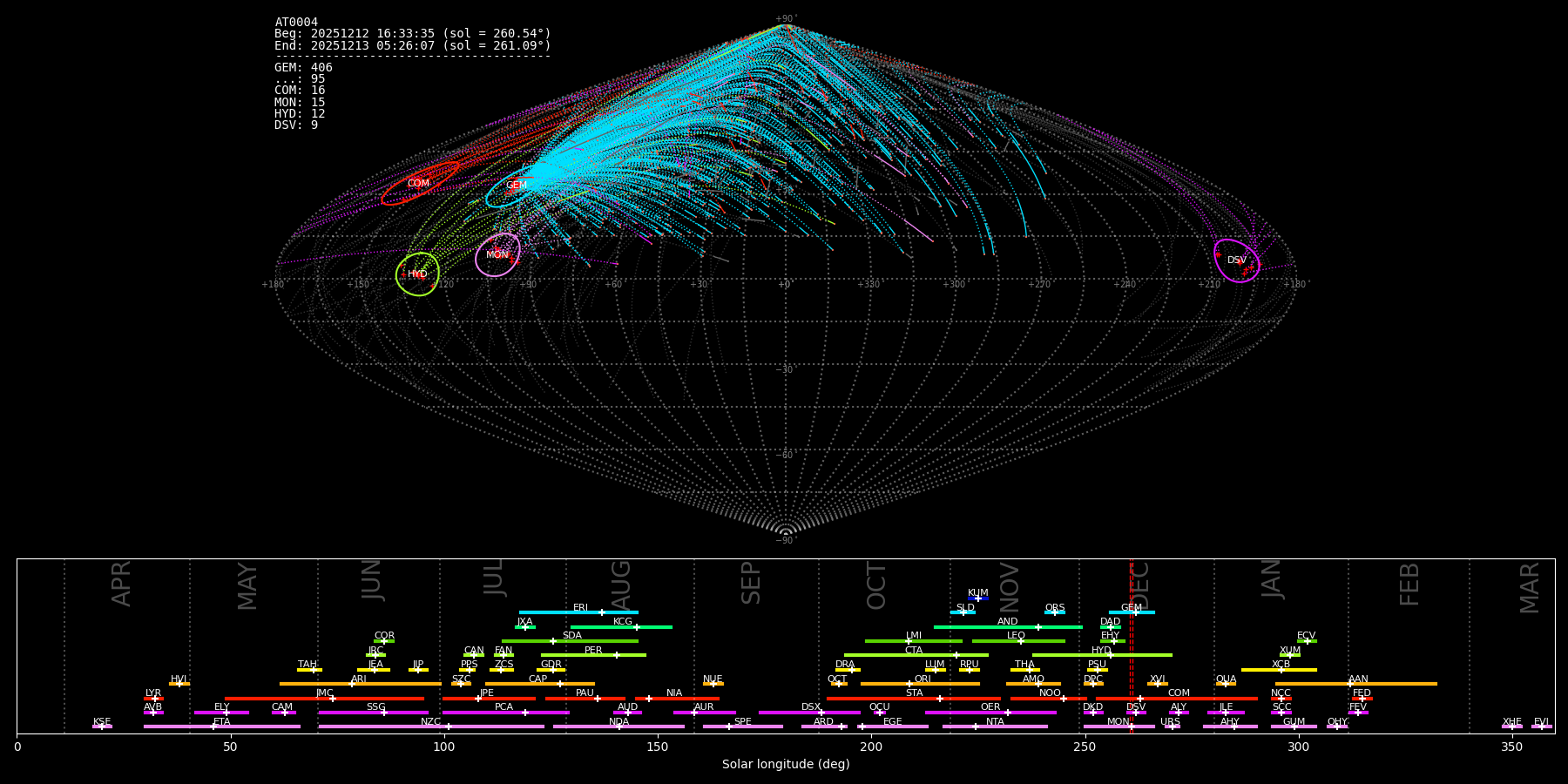Image resolution: width=1568 pixels, height=784 pixels.
Task: Click the 'DSV: 9' count in the legend
Action: (x=296, y=125)
